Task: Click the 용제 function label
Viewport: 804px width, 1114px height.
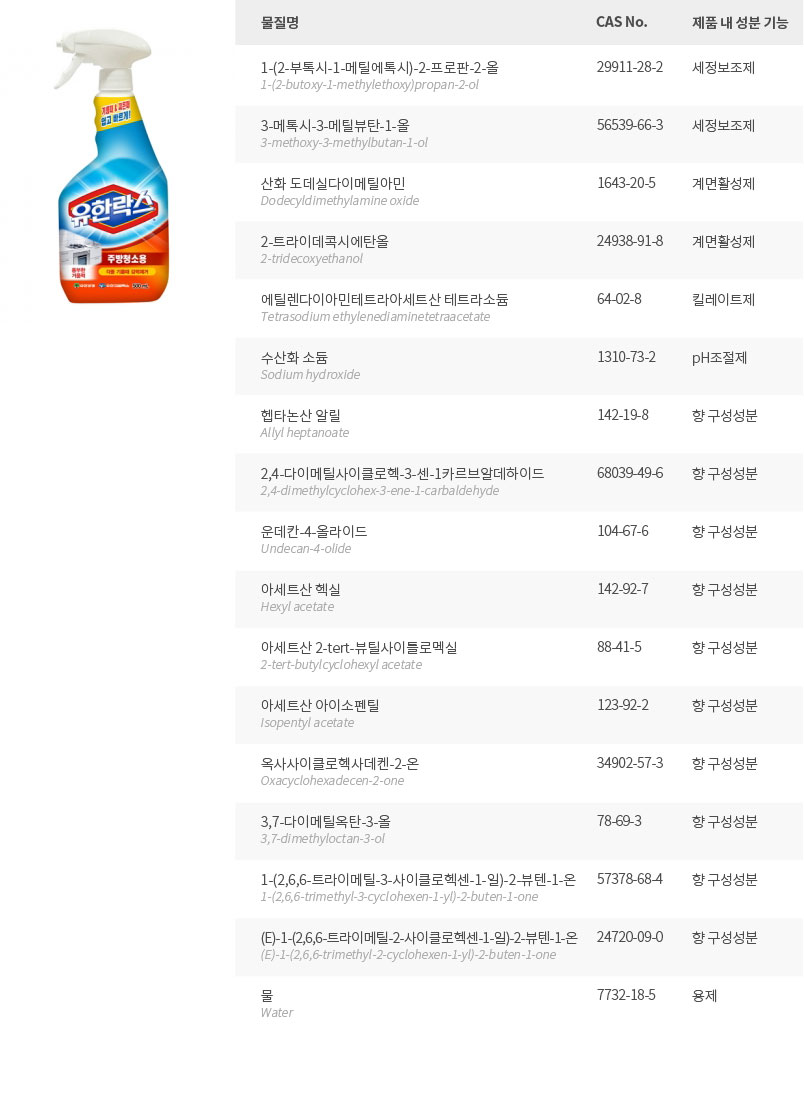Action: tap(704, 995)
